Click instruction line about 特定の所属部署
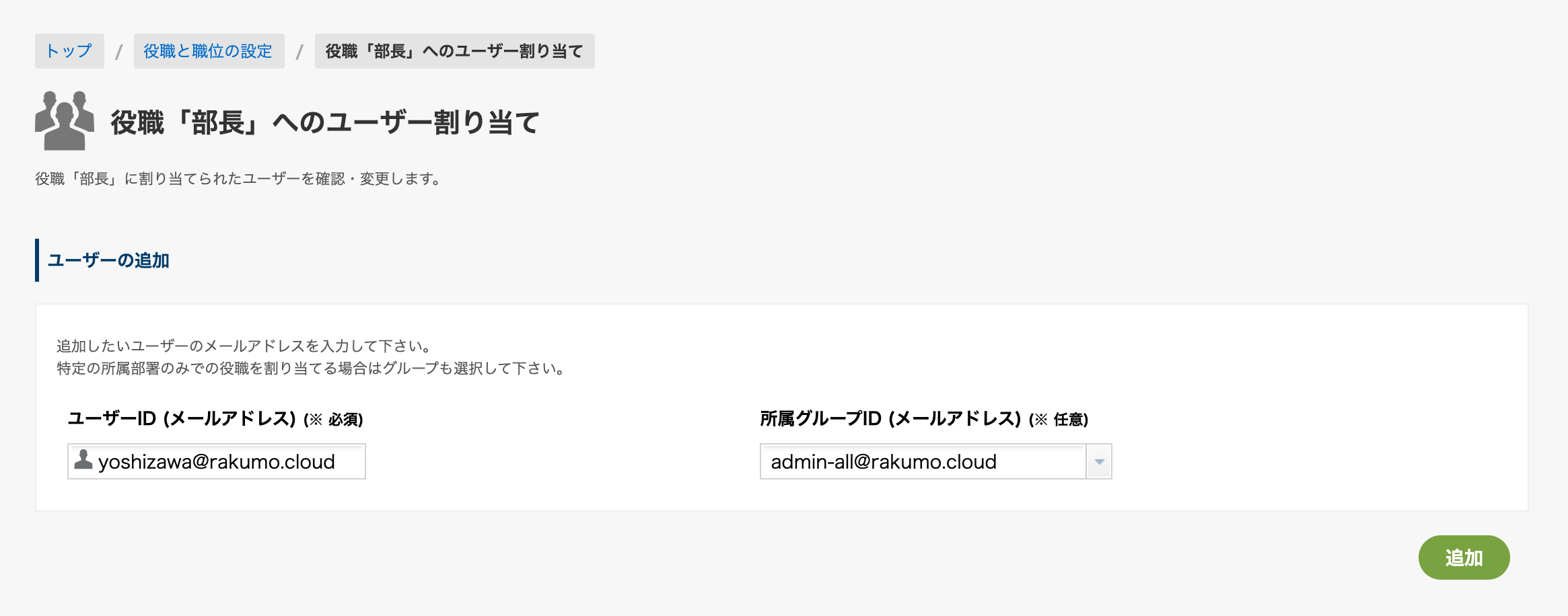The height and width of the screenshot is (616, 1568). [312, 369]
